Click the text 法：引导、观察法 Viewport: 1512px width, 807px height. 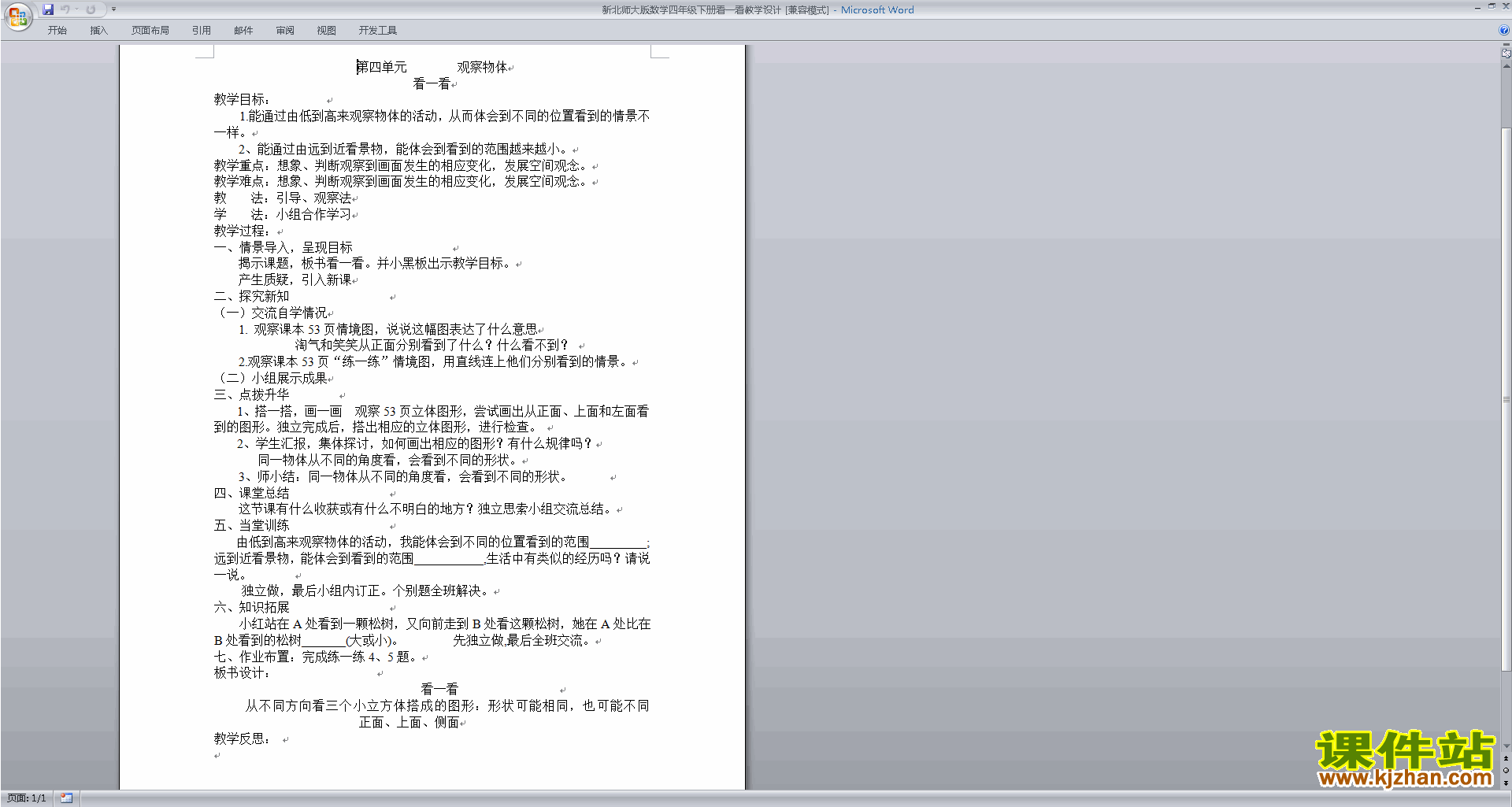(x=301, y=198)
